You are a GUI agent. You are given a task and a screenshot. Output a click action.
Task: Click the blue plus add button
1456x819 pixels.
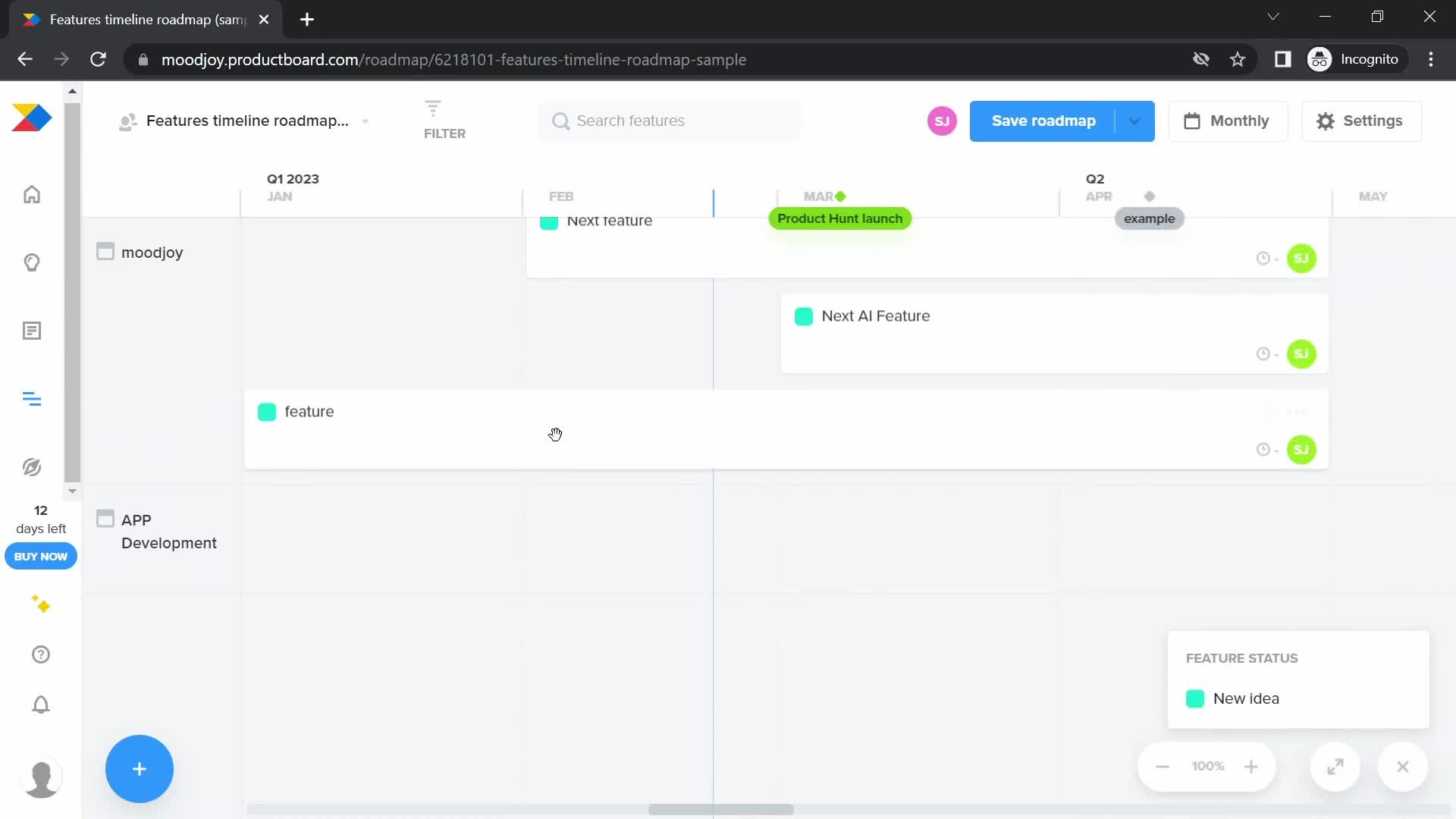[x=140, y=769]
